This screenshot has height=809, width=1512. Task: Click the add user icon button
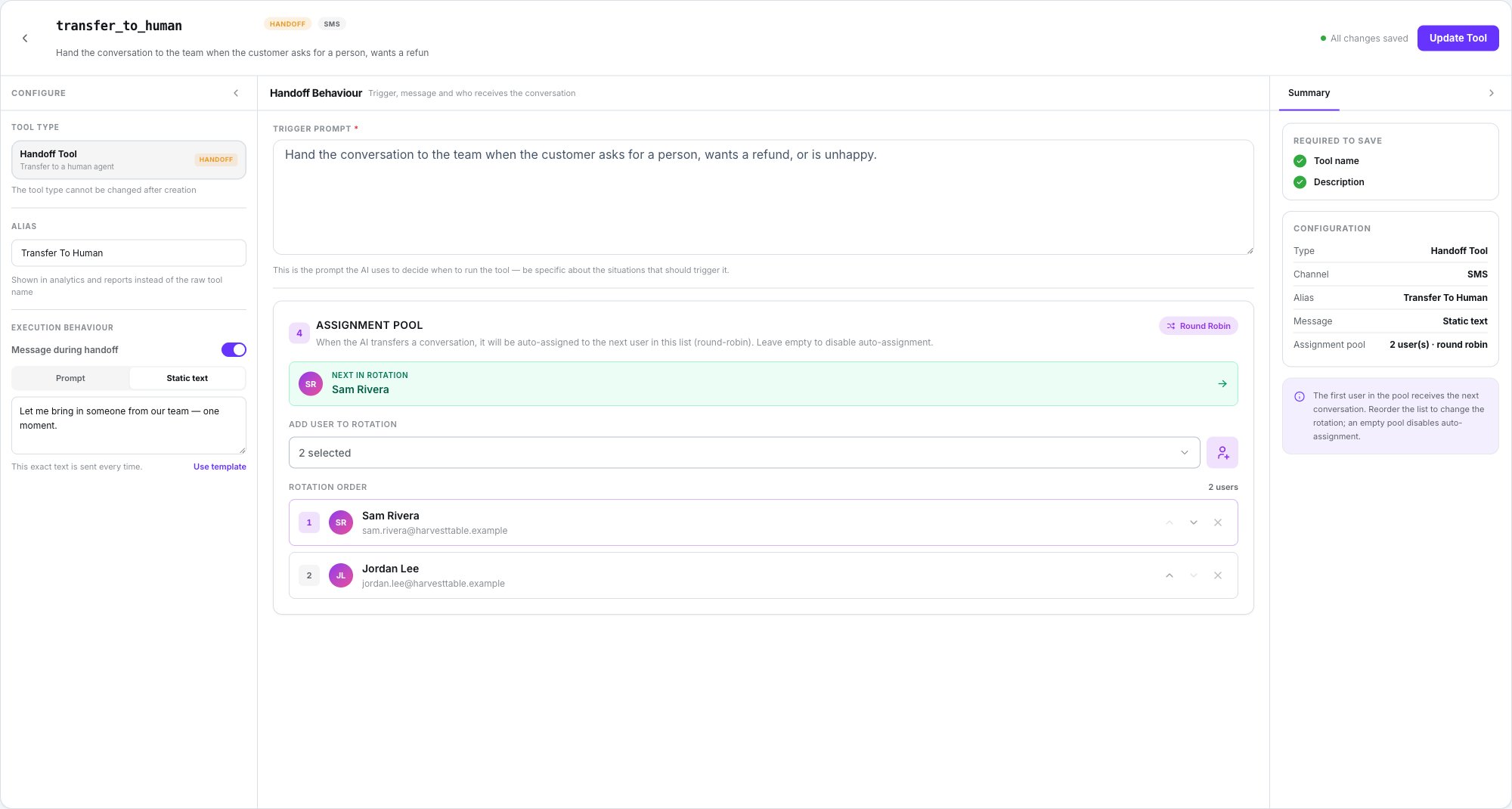(x=1222, y=452)
